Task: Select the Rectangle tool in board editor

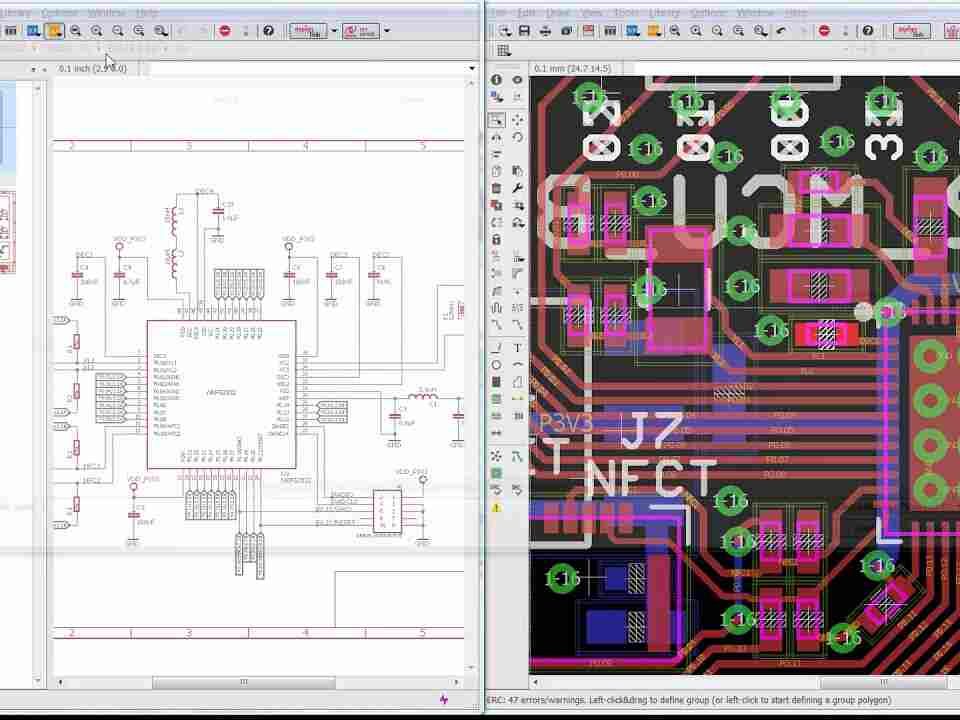Action: (x=497, y=382)
